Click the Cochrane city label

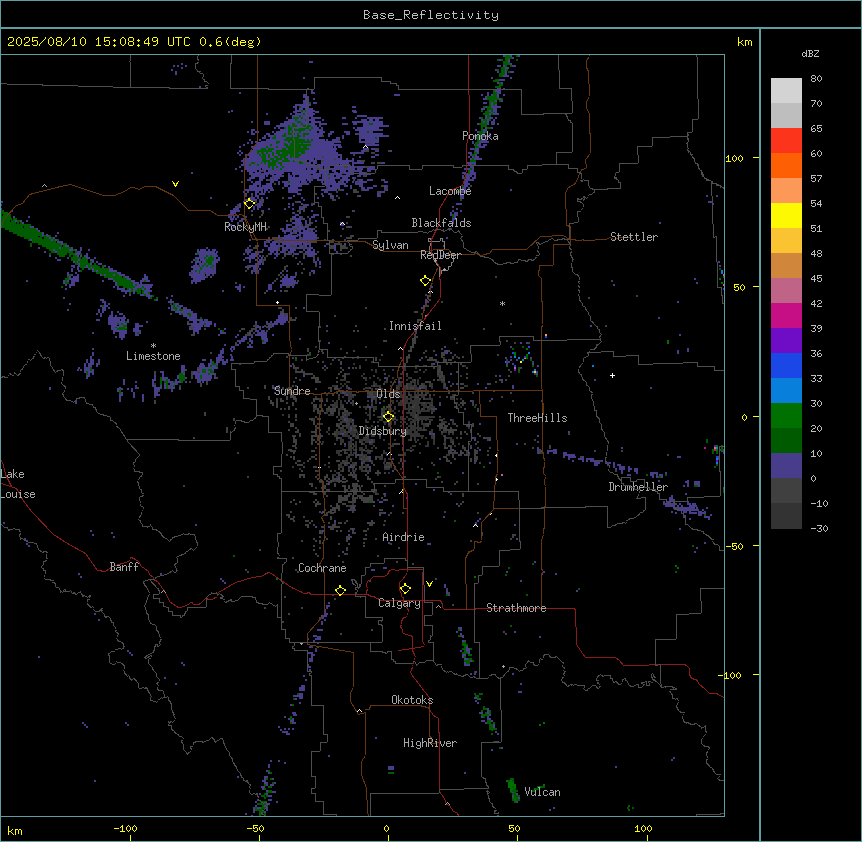click(x=322, y=568)
